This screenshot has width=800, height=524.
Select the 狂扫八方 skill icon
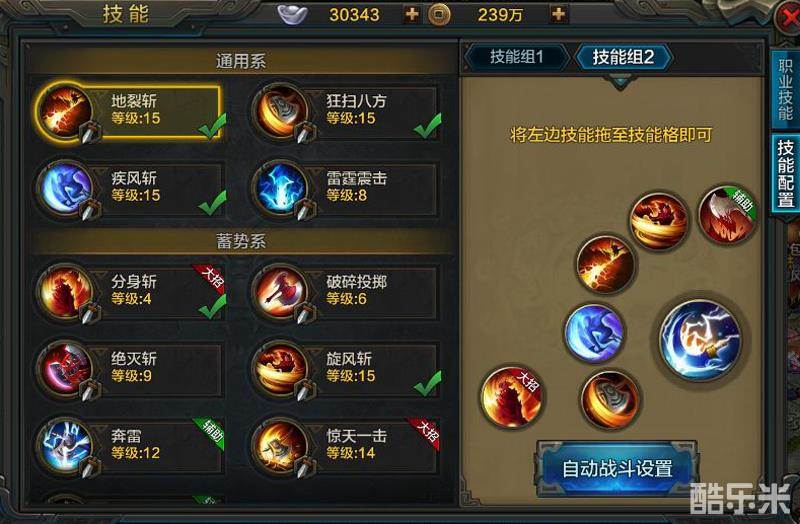[280, 112]
